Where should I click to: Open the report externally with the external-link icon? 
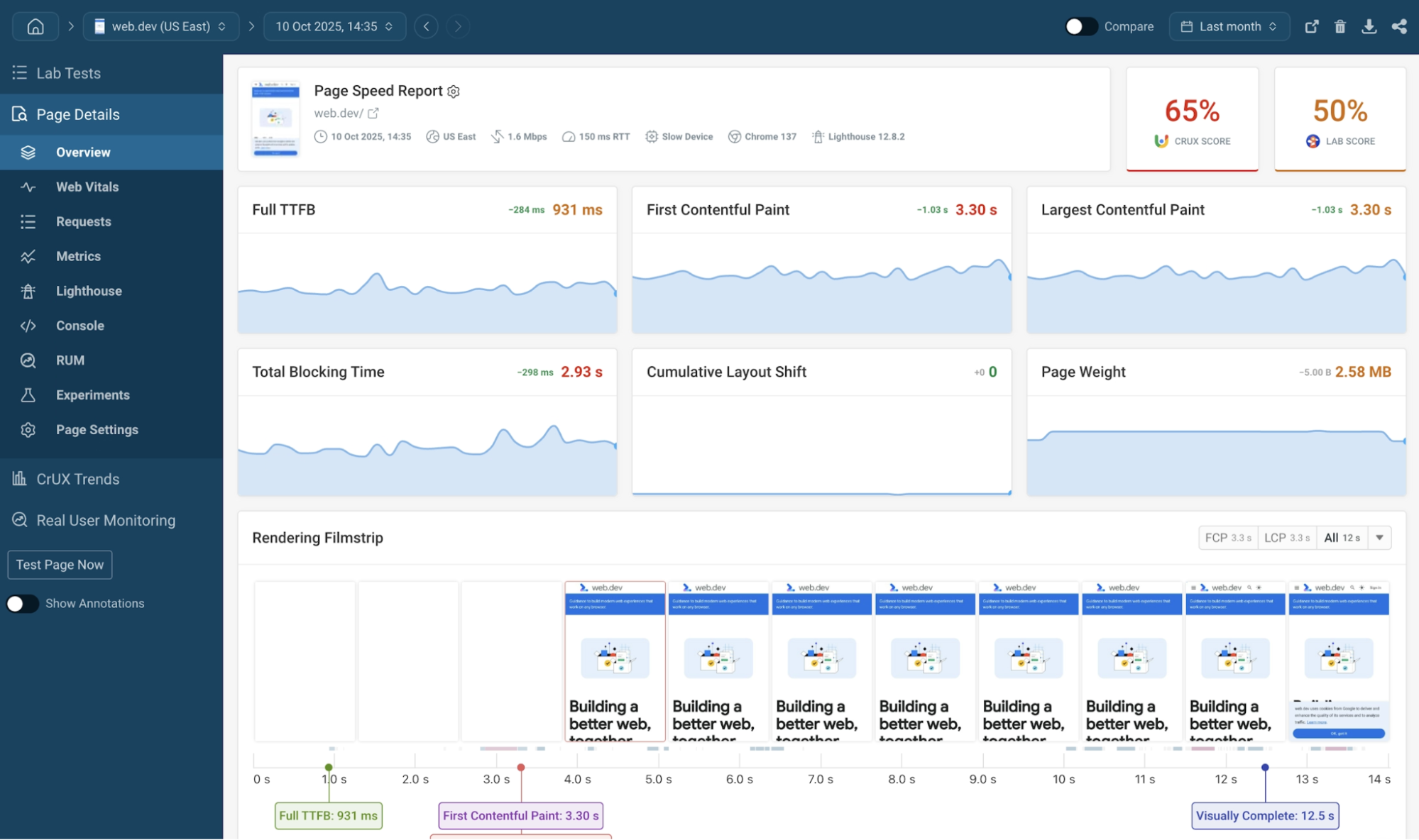1311,26
